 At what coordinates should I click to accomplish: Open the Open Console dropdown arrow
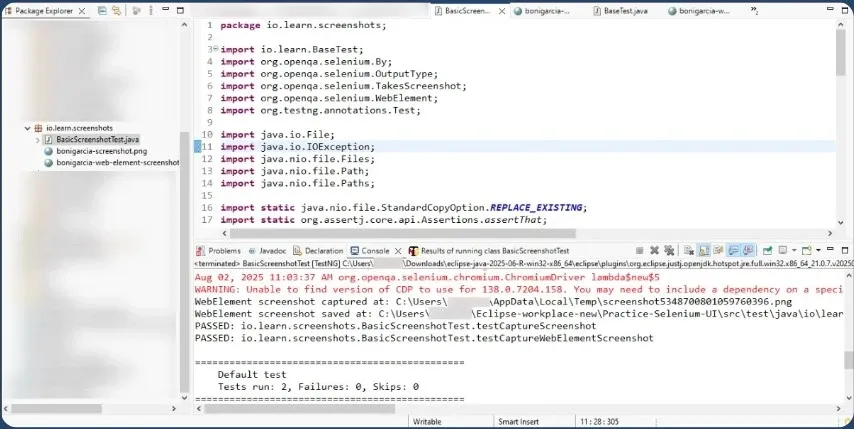[x=819, y=250]
